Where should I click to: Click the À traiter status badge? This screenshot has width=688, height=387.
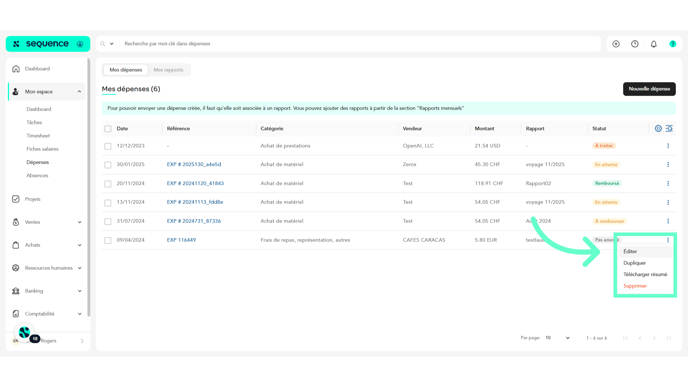(x=604, y=146)
